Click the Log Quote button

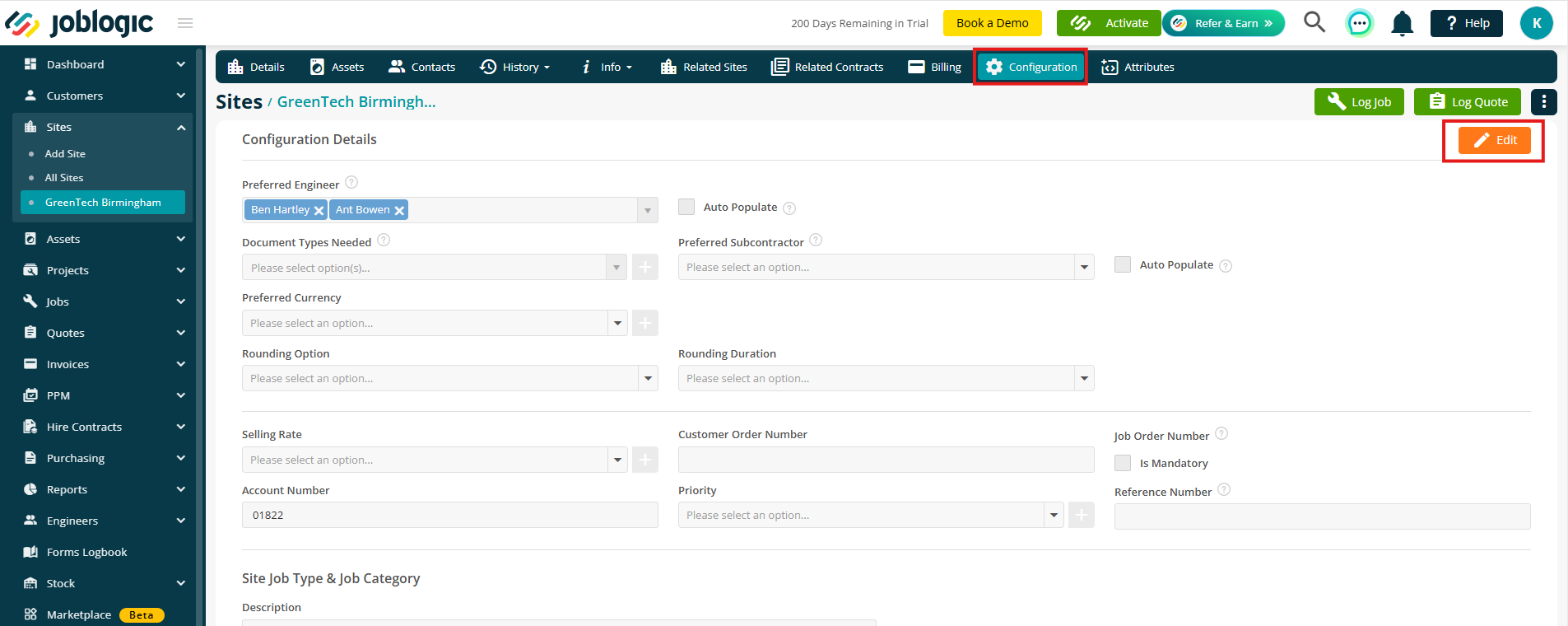(x=1468, y=102)
